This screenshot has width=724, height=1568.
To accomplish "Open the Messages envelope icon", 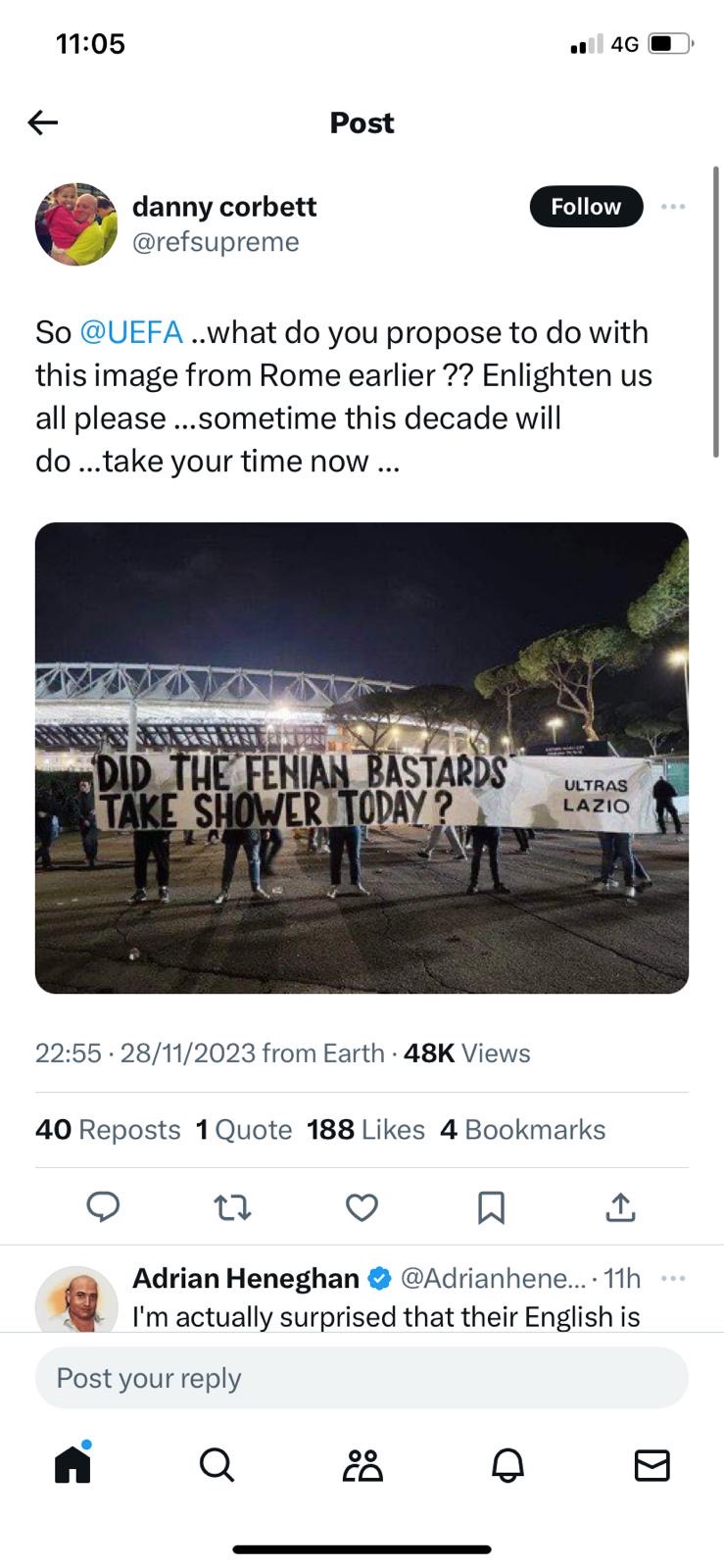I will [x=652, y=1465].
